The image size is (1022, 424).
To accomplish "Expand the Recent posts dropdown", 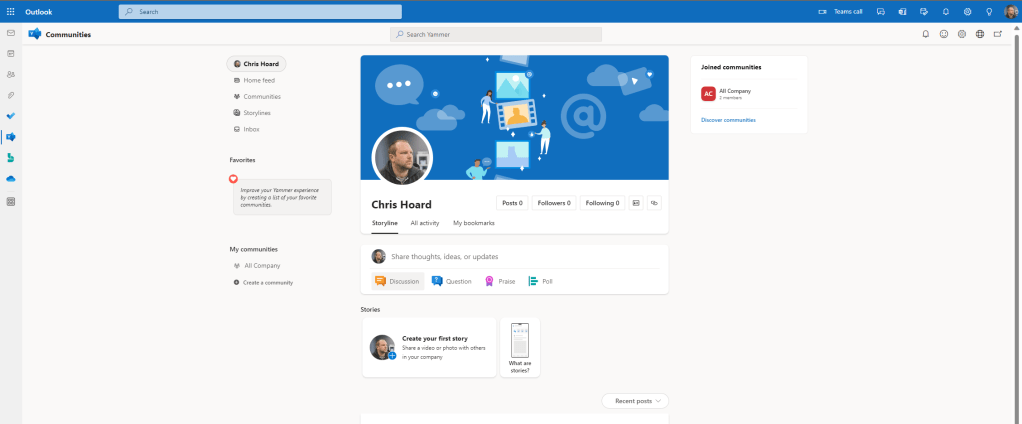I will tap(635, 401).
